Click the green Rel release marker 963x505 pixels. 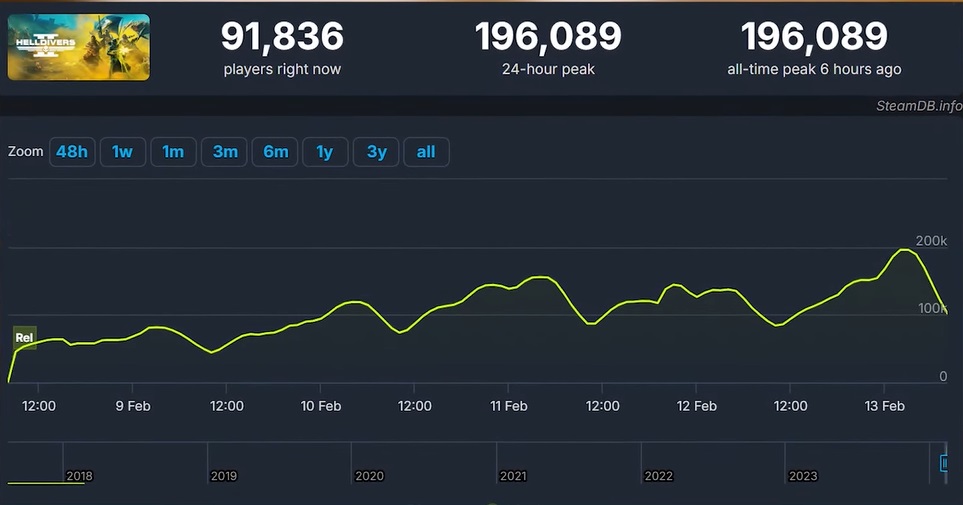click(x=24, y=338)
